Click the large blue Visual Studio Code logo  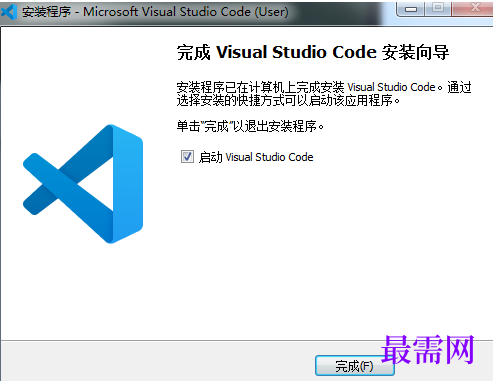click(x=83, y=184)
